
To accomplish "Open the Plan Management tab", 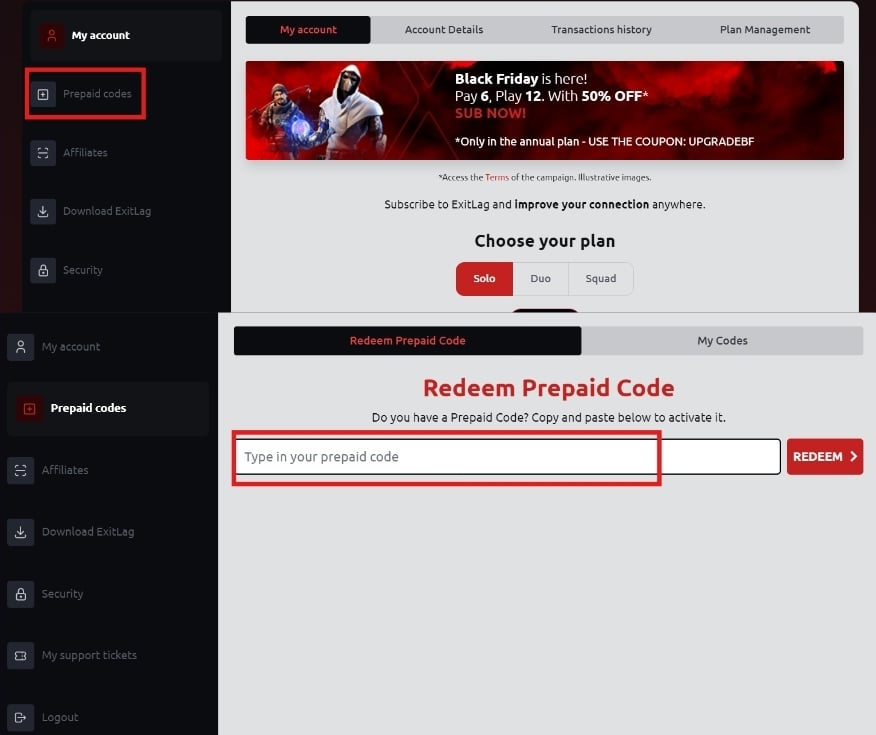I will pos(764,30).
